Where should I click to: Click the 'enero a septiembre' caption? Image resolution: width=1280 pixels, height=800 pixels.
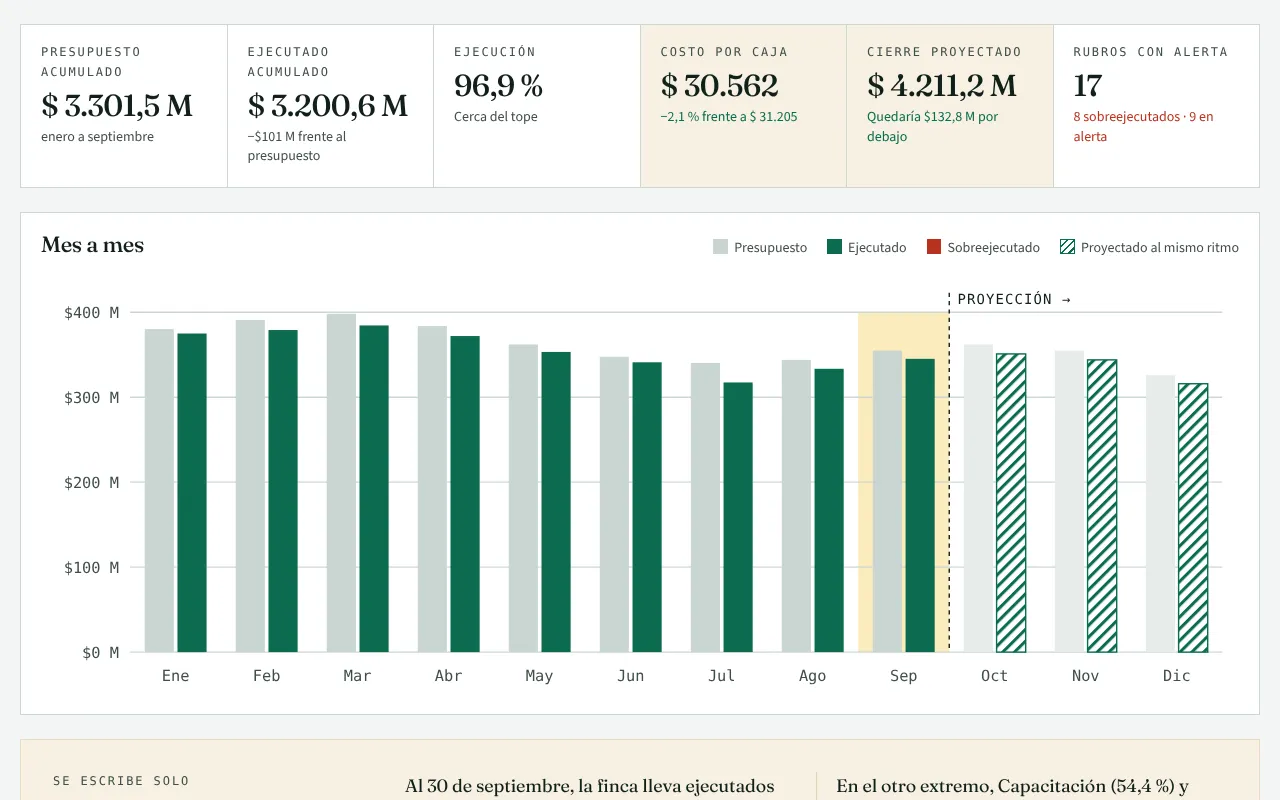pos(98,136)
